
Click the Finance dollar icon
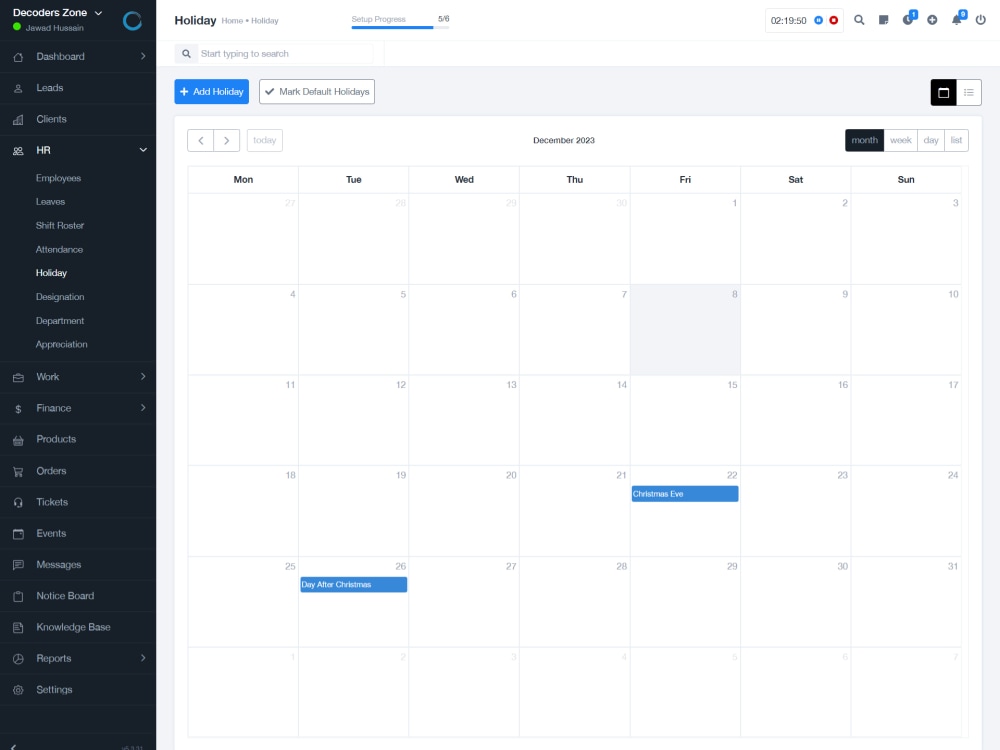18,409
